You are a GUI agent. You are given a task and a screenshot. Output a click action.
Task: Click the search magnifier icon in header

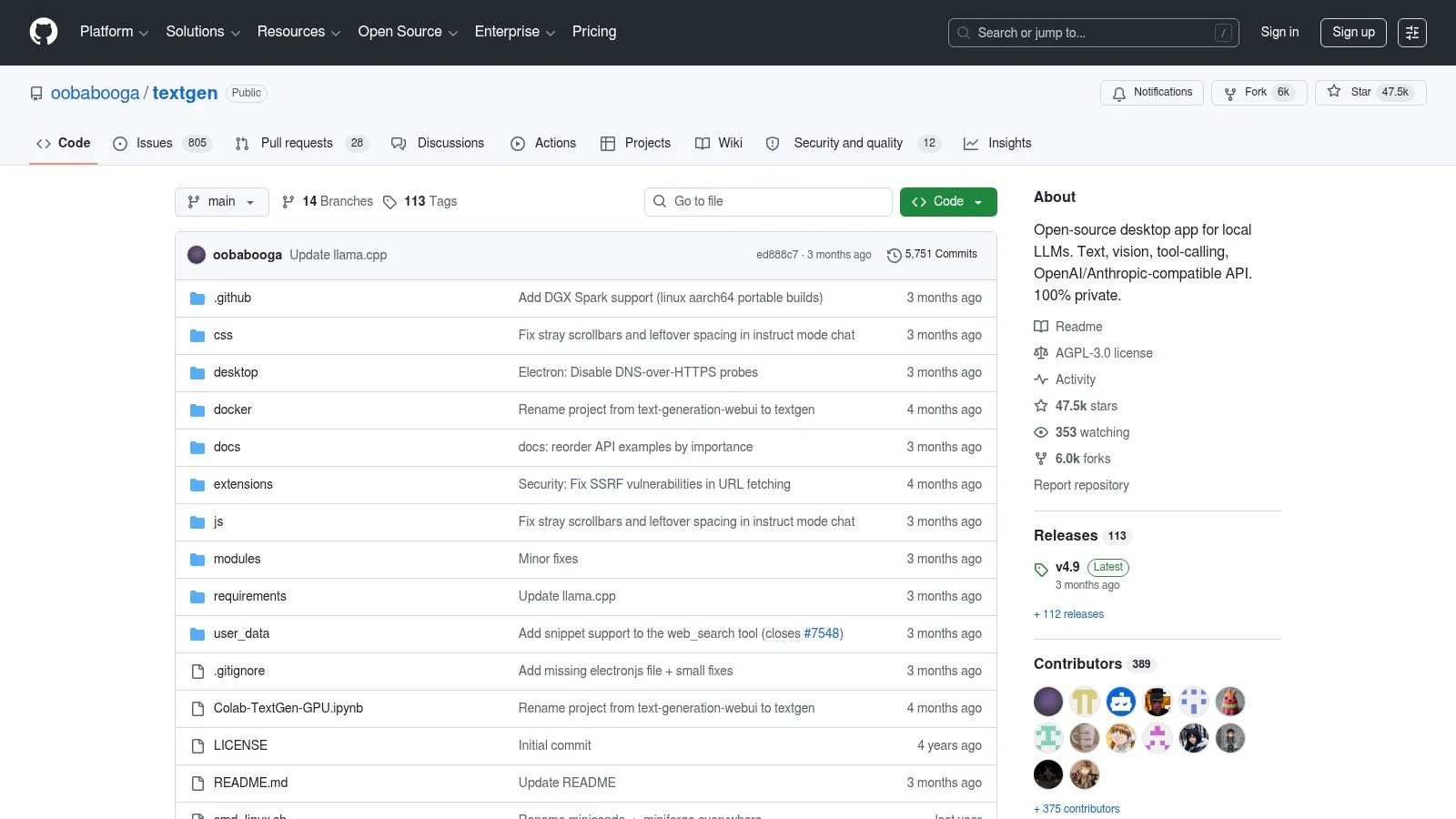click(x=964, y=33)
